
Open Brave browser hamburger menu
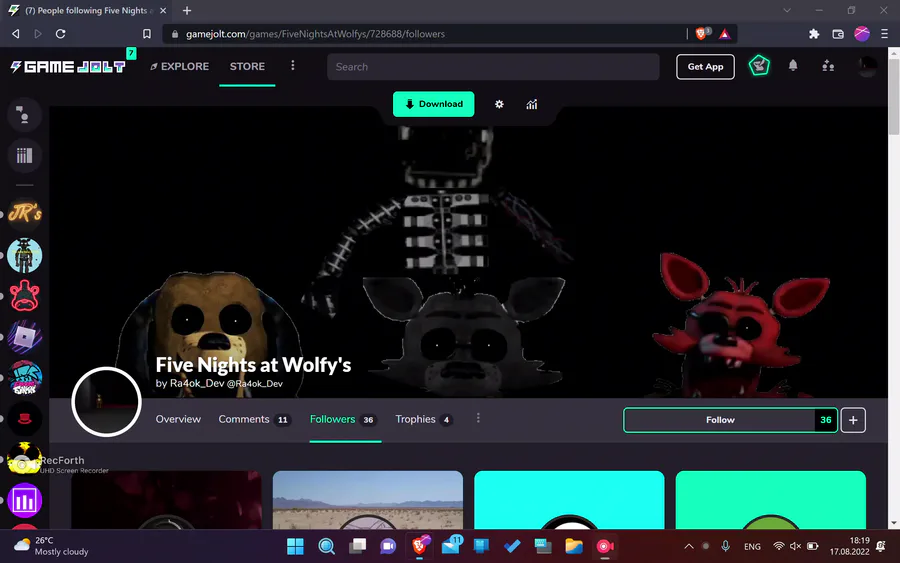point(885,34)
